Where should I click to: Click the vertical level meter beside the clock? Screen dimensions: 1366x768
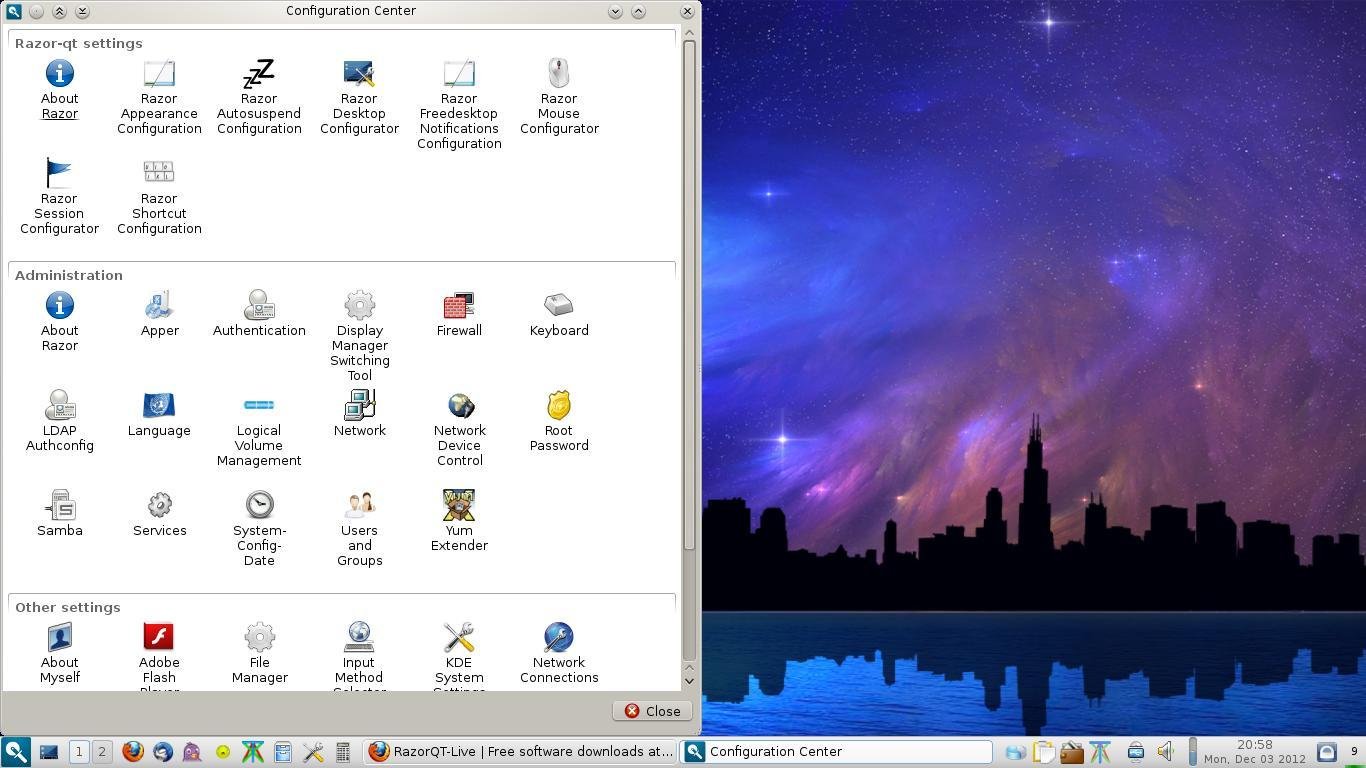[1192, 752]
